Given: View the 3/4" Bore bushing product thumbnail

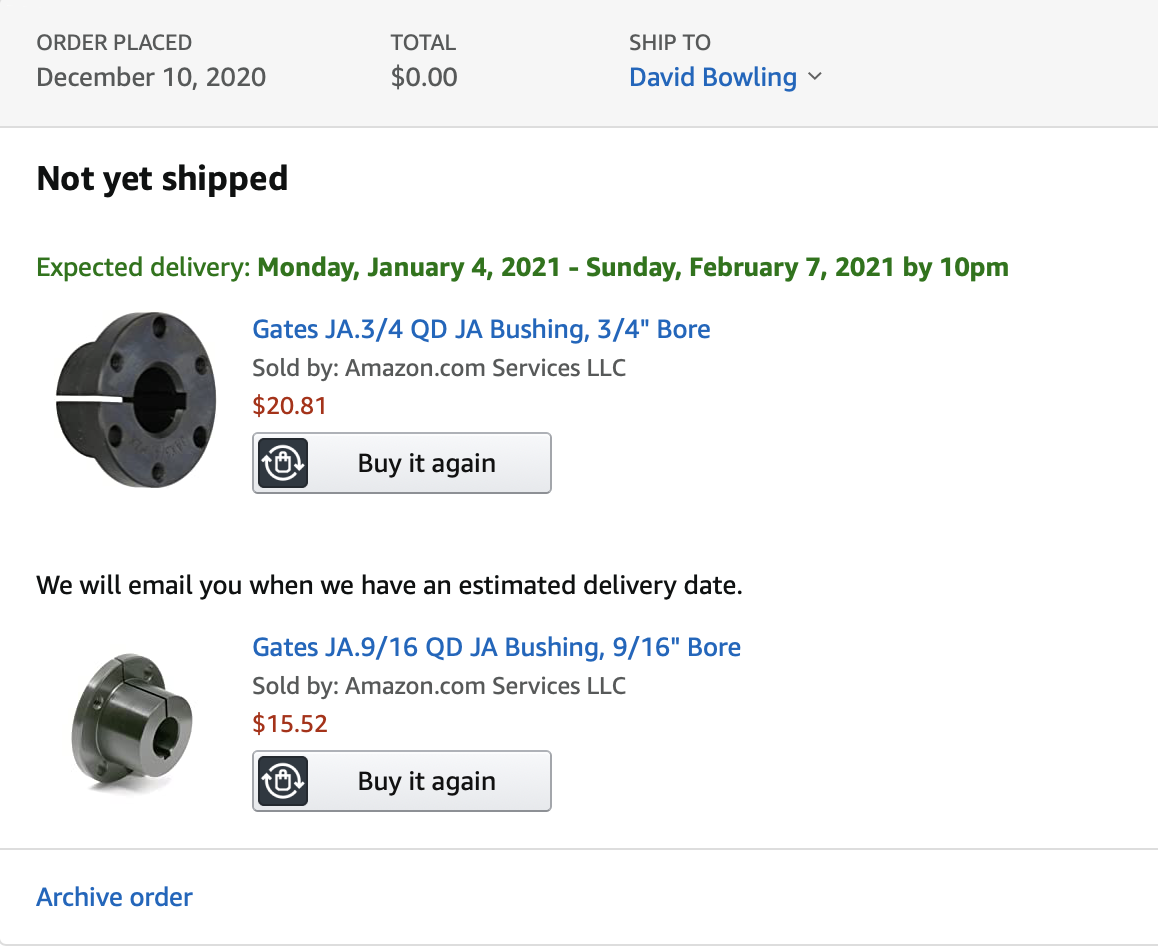Looking at the screenshot, I should (x=136, y=400).
